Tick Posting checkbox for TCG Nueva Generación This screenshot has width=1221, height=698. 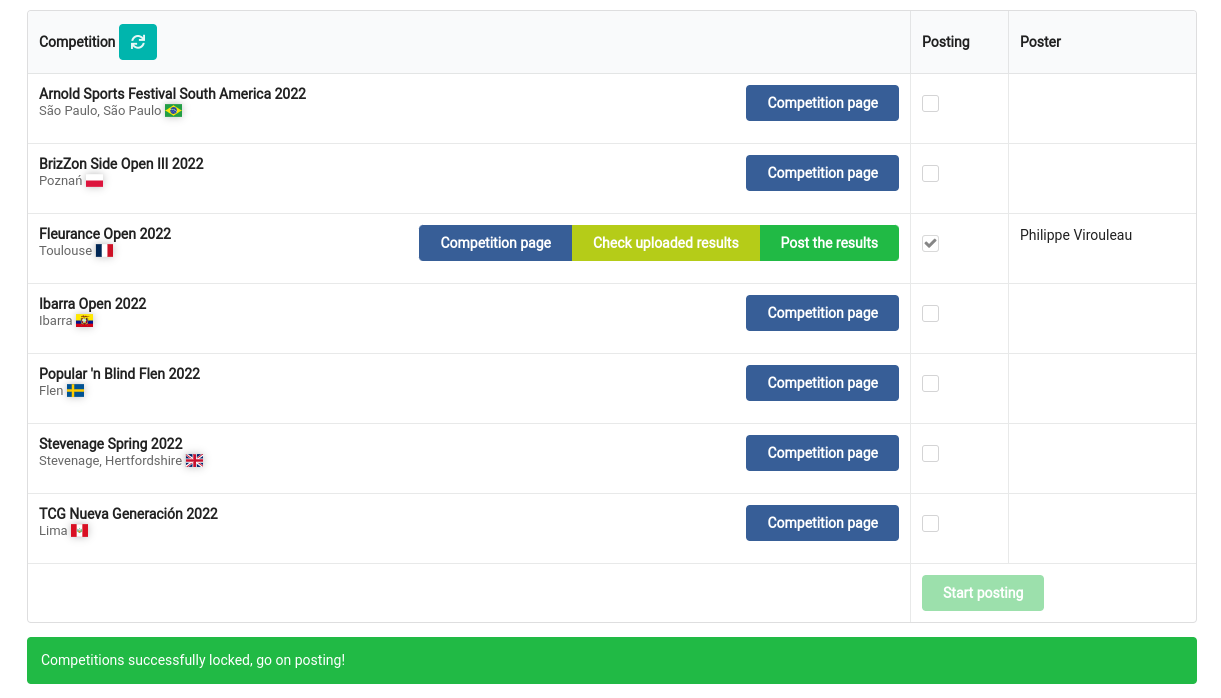coord(930,523)
